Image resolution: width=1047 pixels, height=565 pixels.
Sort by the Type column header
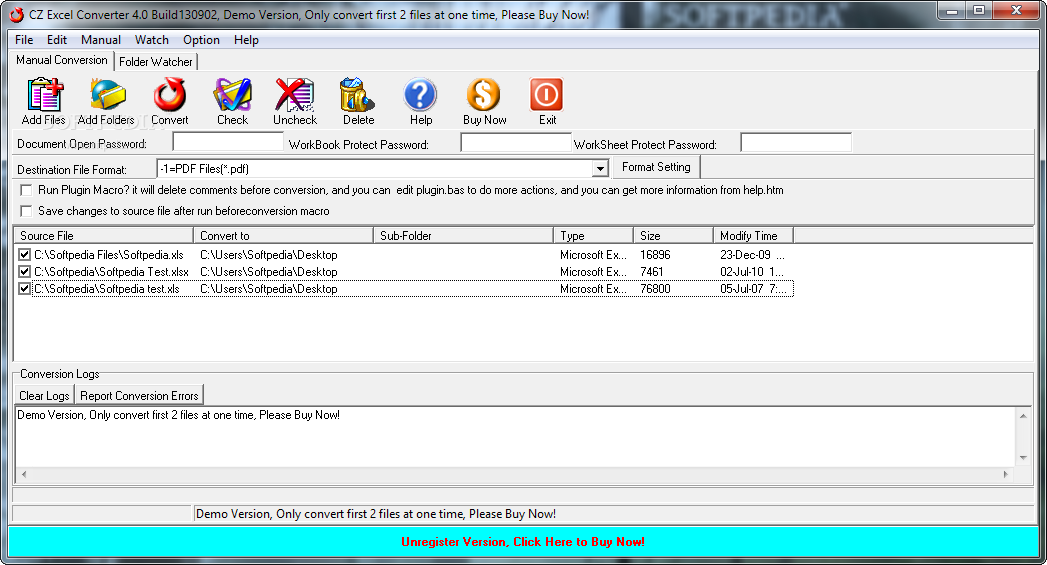(594, 236)
